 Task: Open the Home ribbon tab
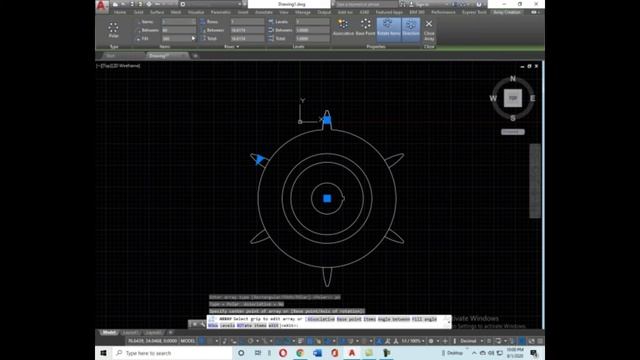[120, 12]
